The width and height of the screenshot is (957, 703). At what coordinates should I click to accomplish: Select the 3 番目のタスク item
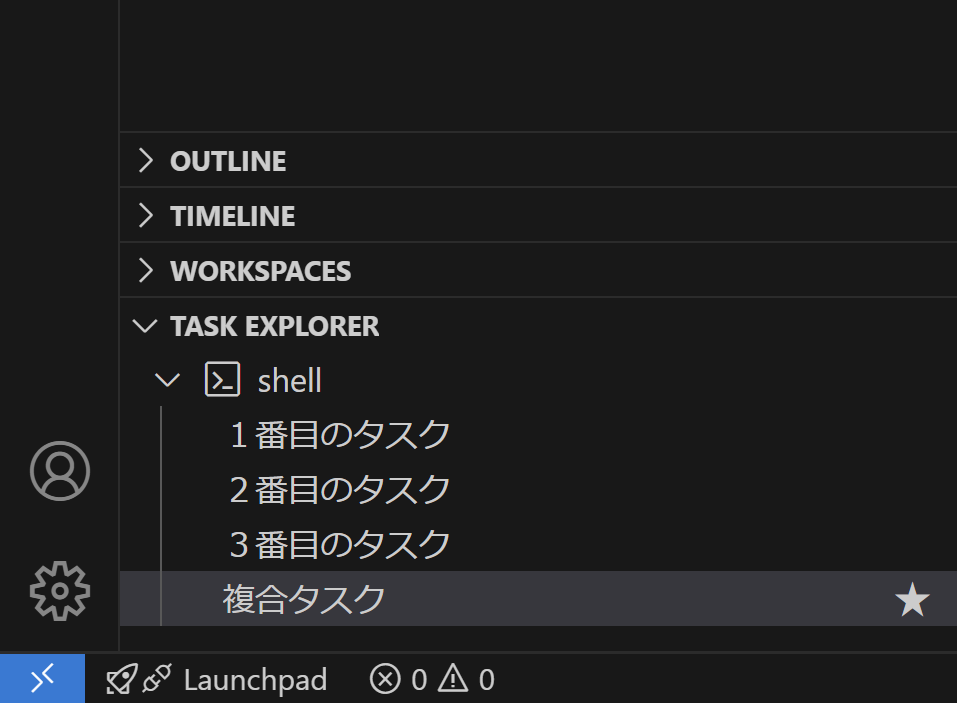538,544
